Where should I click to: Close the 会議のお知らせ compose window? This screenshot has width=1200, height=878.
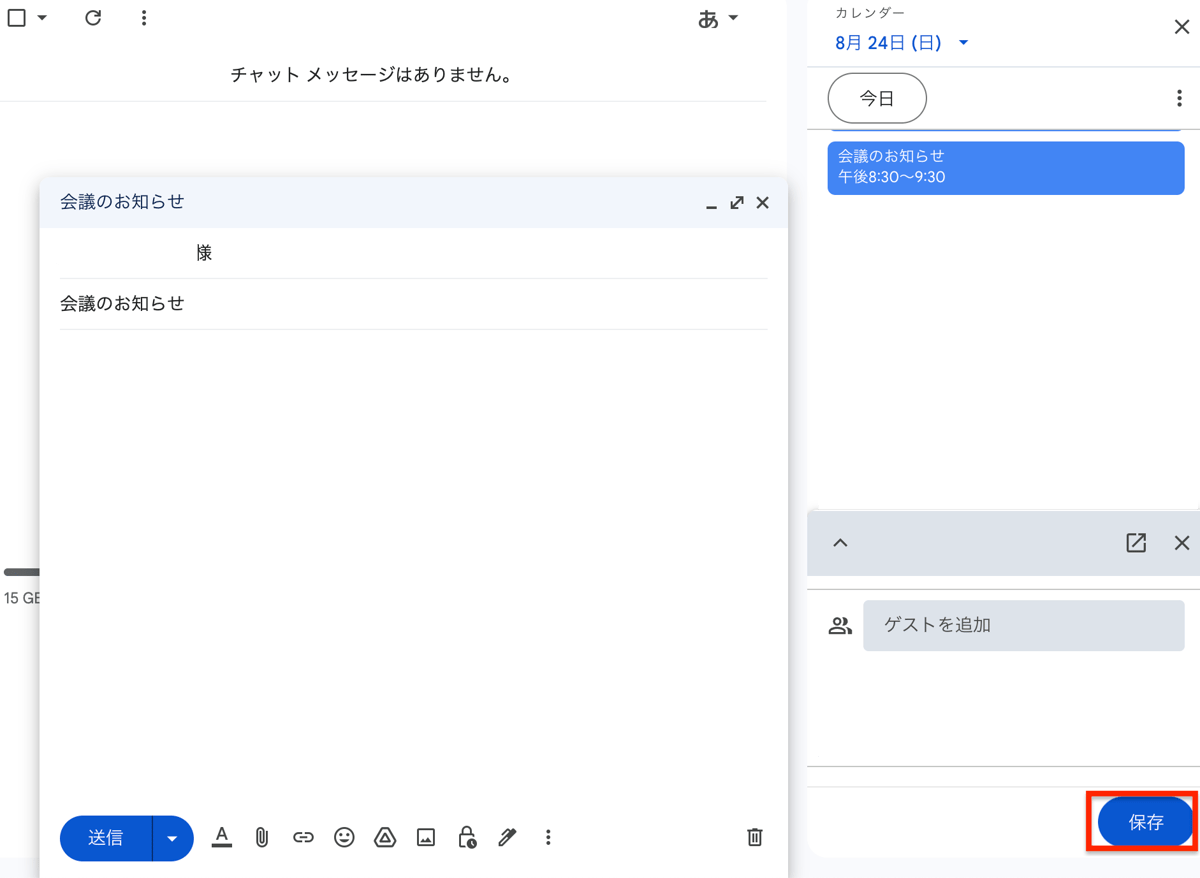763,202
